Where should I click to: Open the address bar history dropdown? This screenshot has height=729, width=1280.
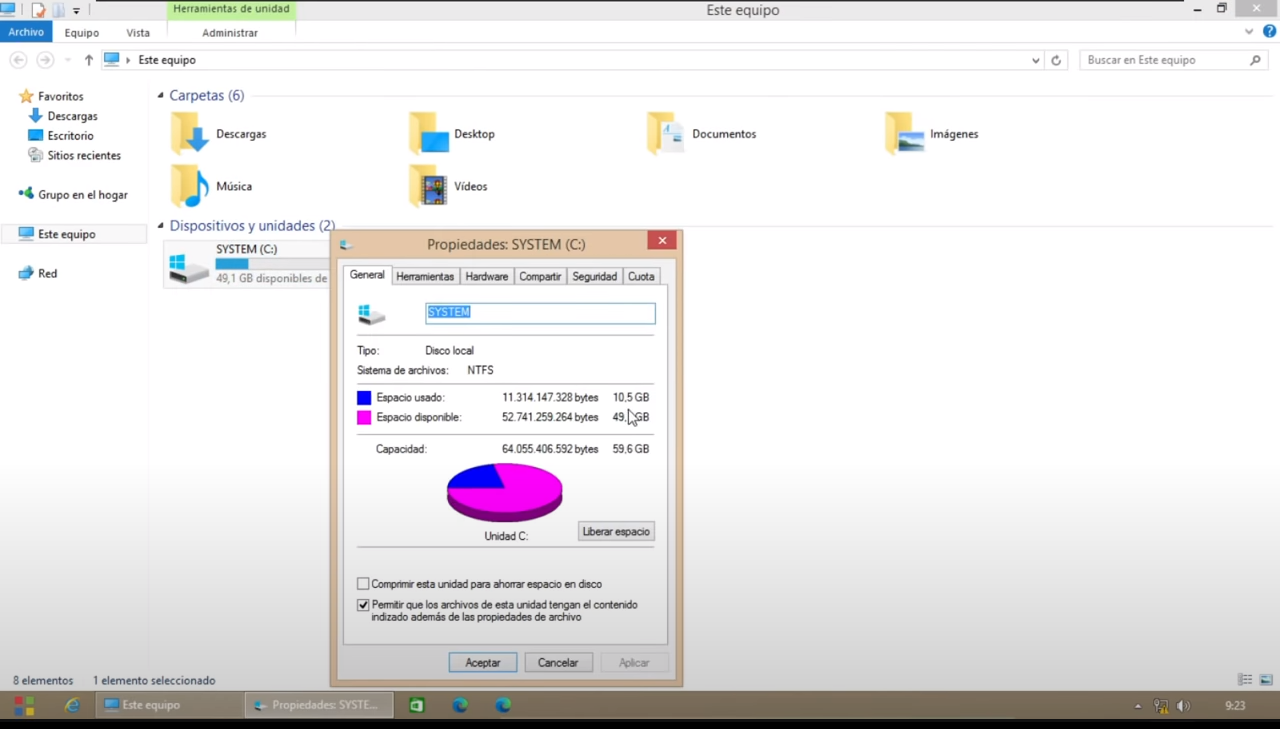[x=1035, y=60]
